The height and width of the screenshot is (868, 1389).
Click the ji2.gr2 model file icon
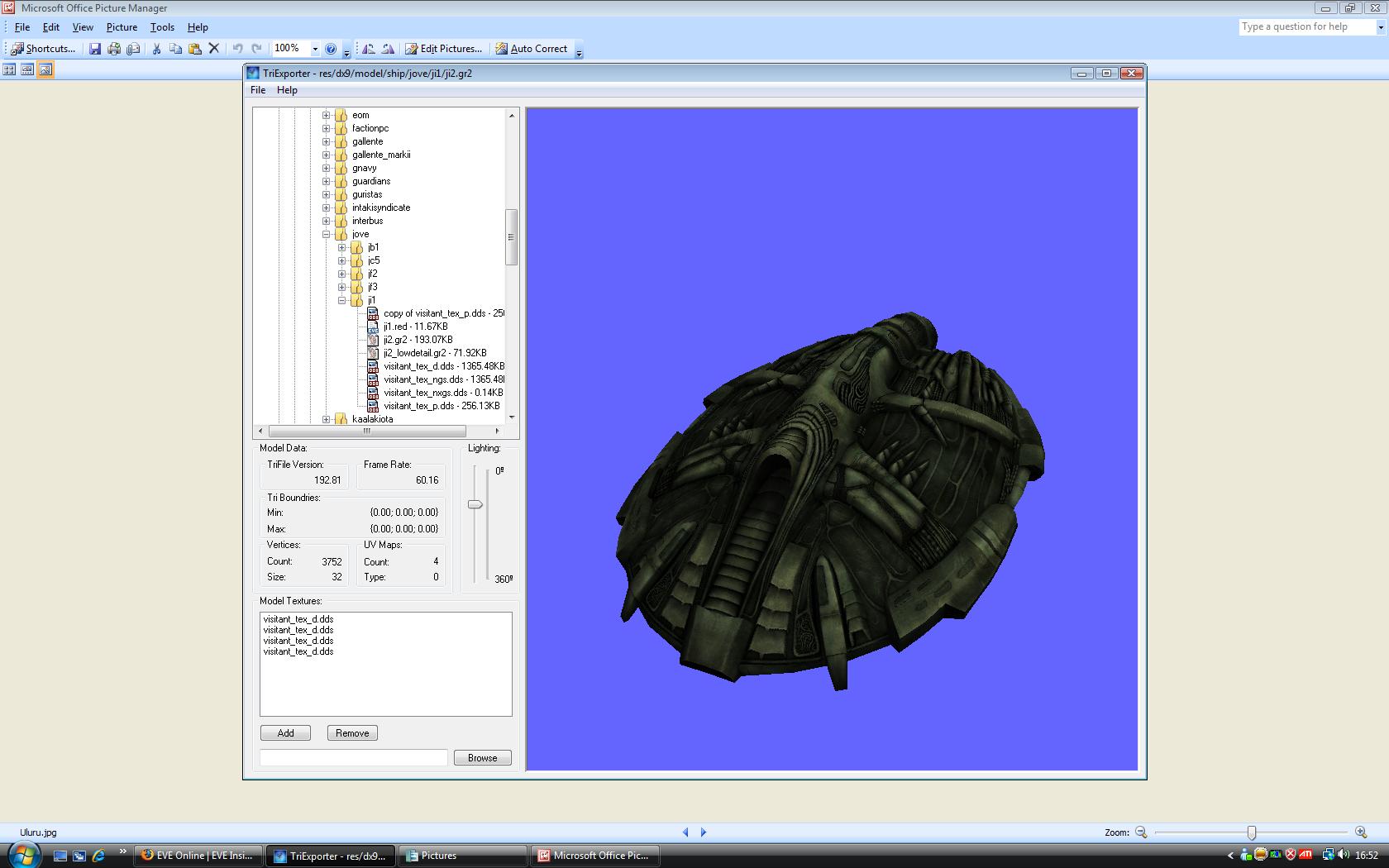coord(373,340)
